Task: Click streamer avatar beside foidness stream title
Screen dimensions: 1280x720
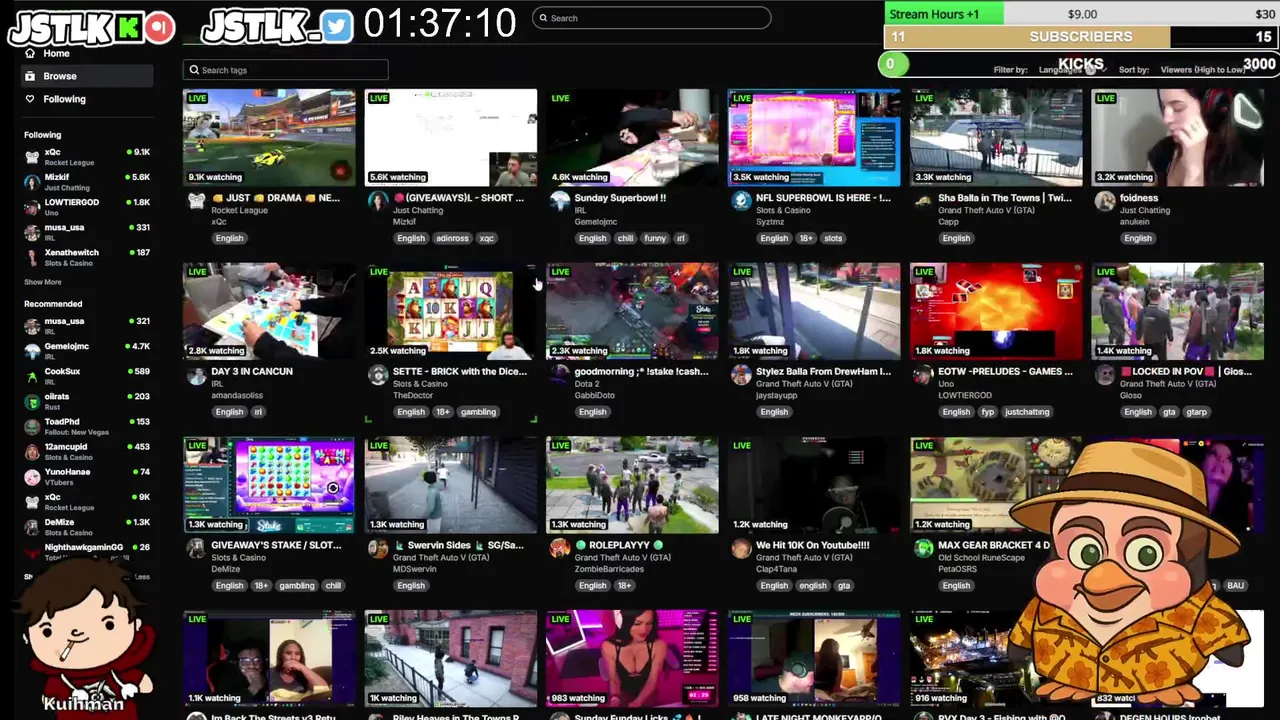Action: [x=1104, y=201]
